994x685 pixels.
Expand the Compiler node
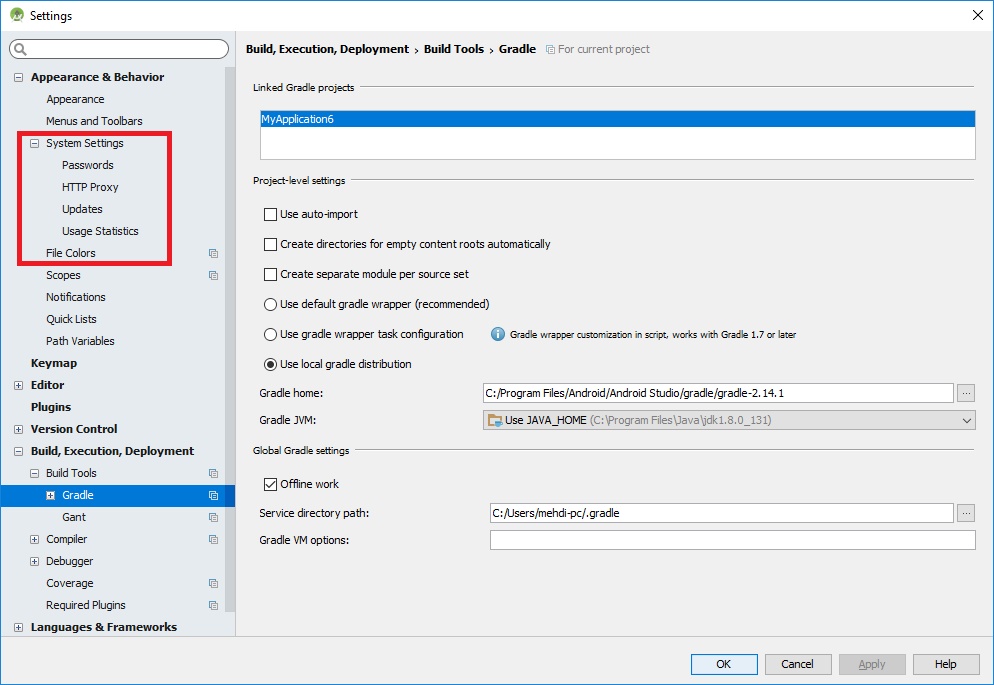[x=34, y=539]
